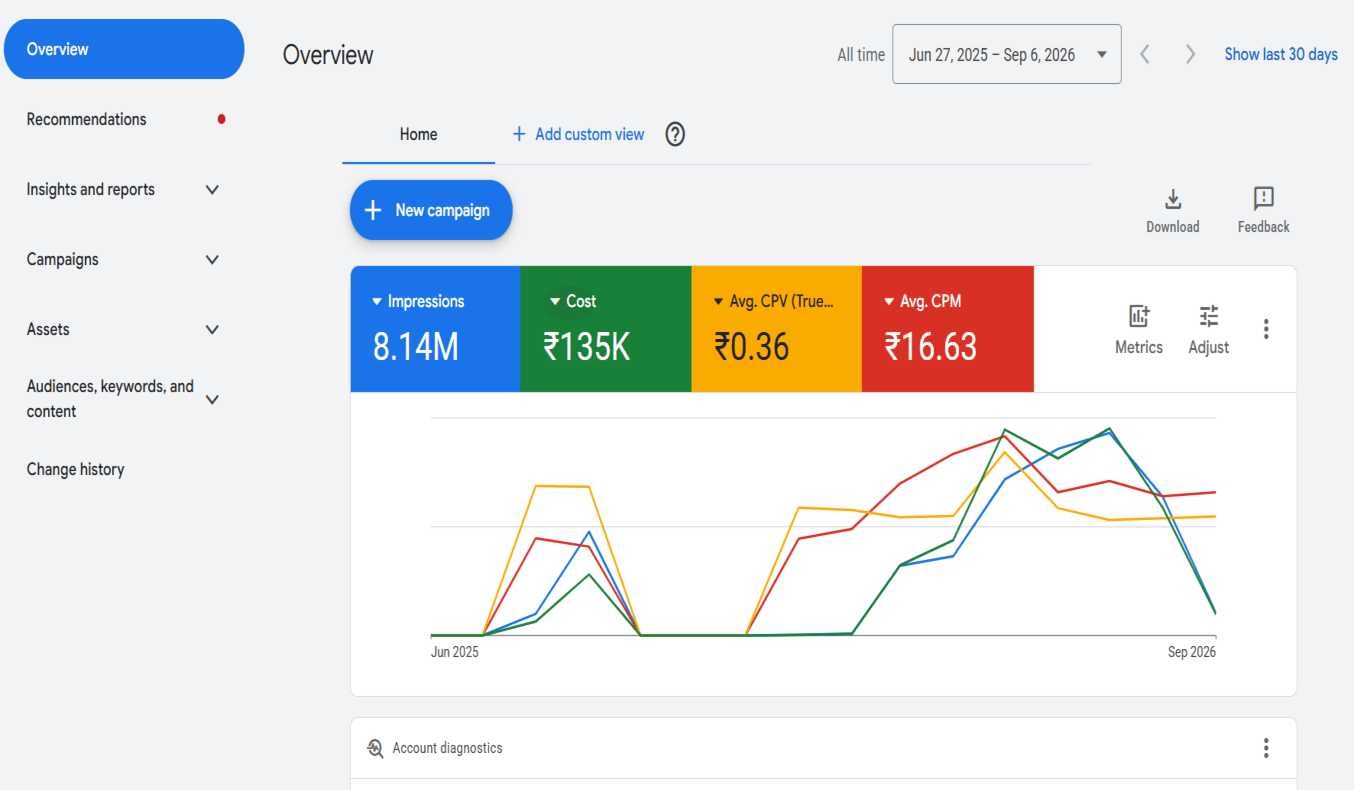Click the ₹135K cost value
This screenshot has width=1354, height=790.
[587, 347]
